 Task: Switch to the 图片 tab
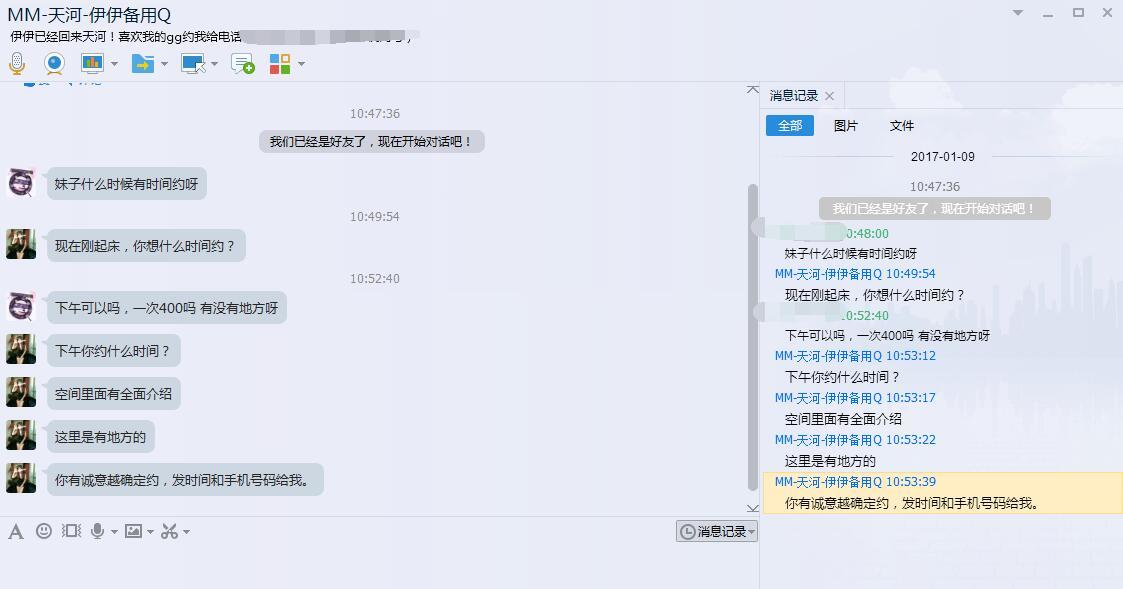click(x=846, y=125)
